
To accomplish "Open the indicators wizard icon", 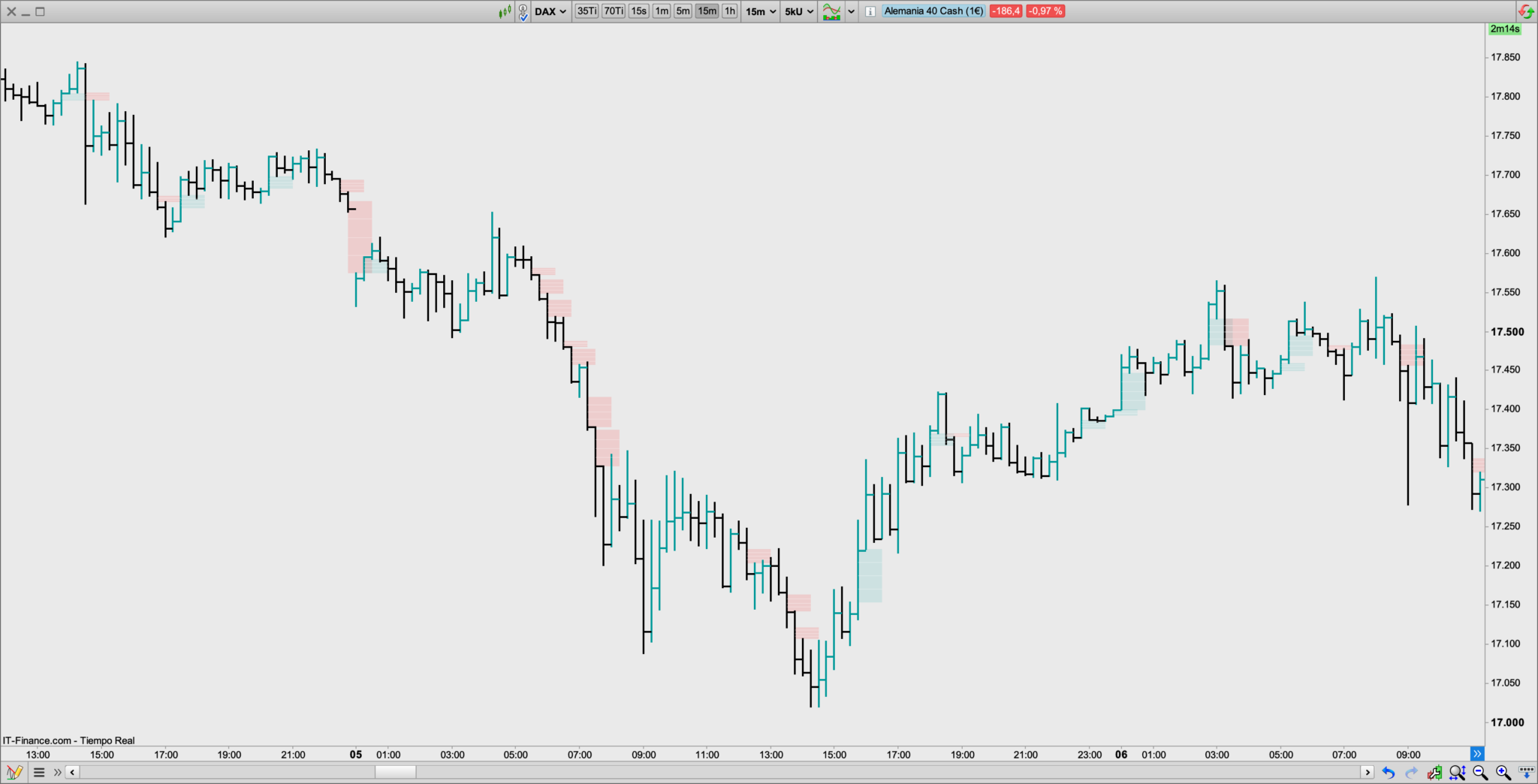I will (831, 11).
